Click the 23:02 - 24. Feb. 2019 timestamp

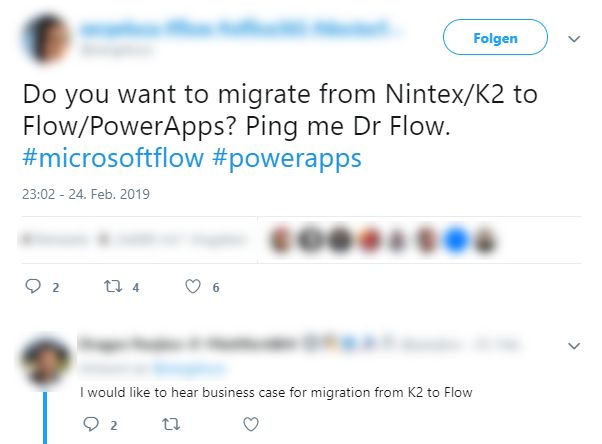[x=86, y=194]
